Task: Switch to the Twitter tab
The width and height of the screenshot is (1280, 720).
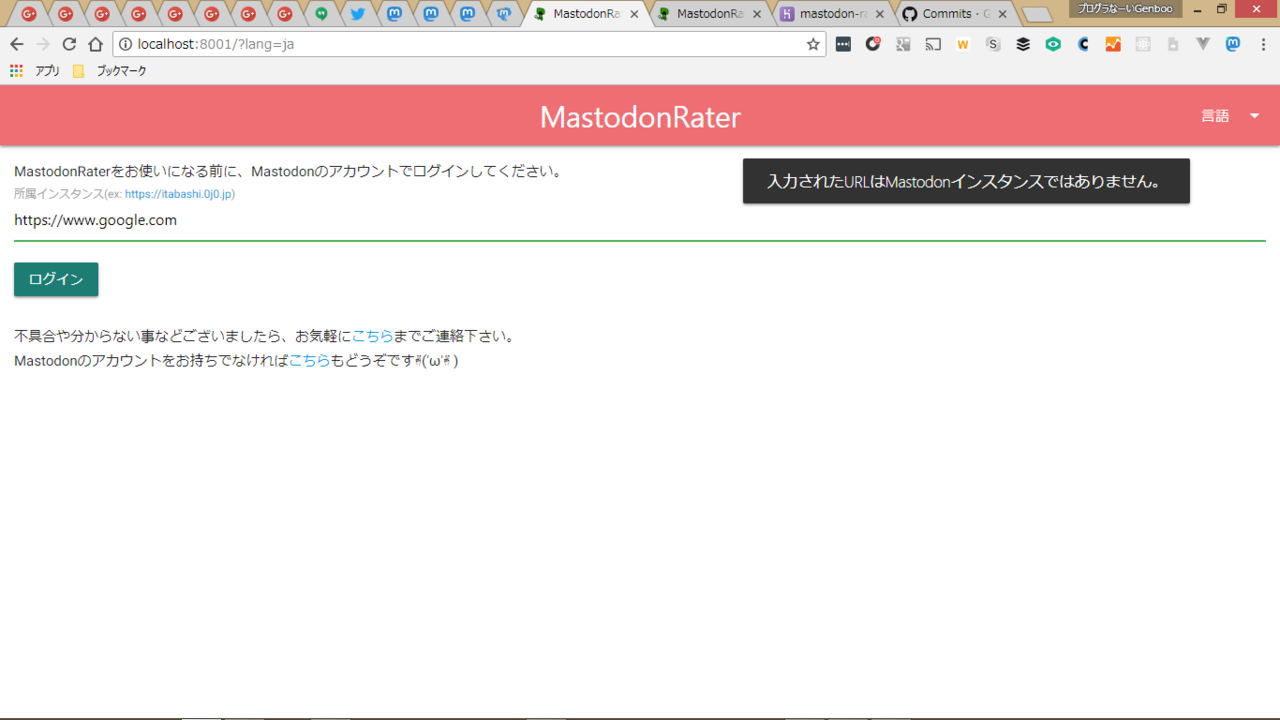Action: (x=357, y=14)
